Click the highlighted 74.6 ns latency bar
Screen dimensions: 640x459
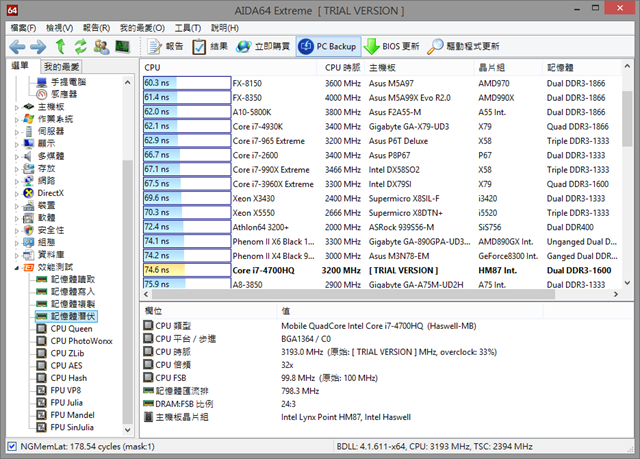coord(187,270)
